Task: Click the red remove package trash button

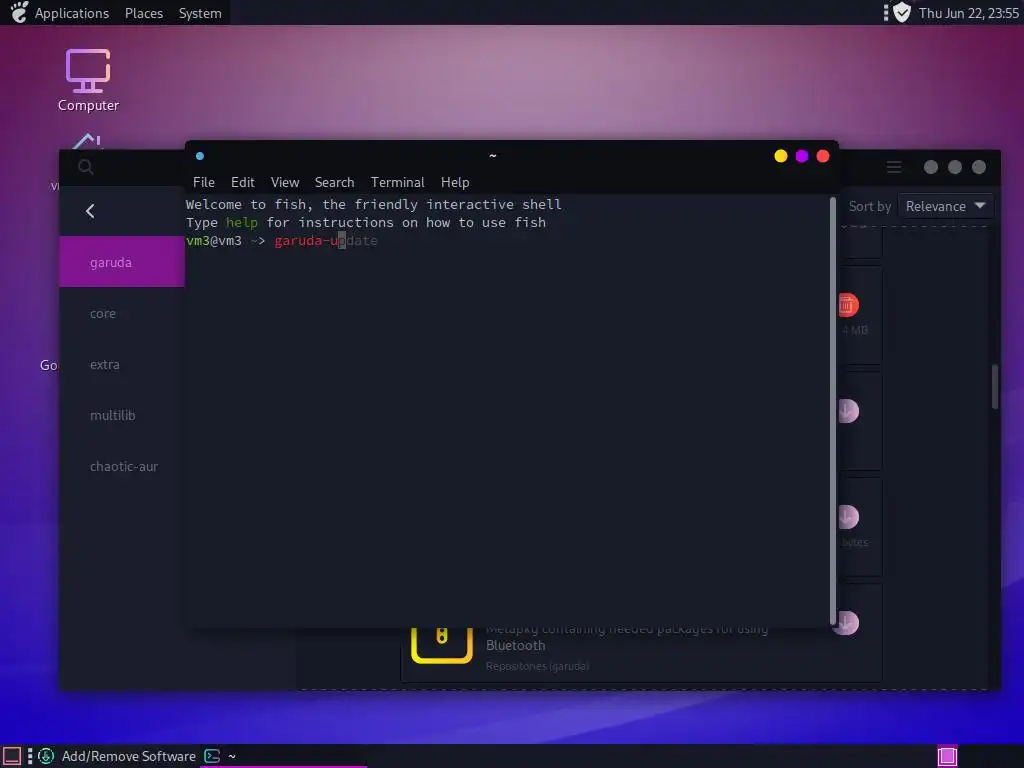Action: [848, 305]
